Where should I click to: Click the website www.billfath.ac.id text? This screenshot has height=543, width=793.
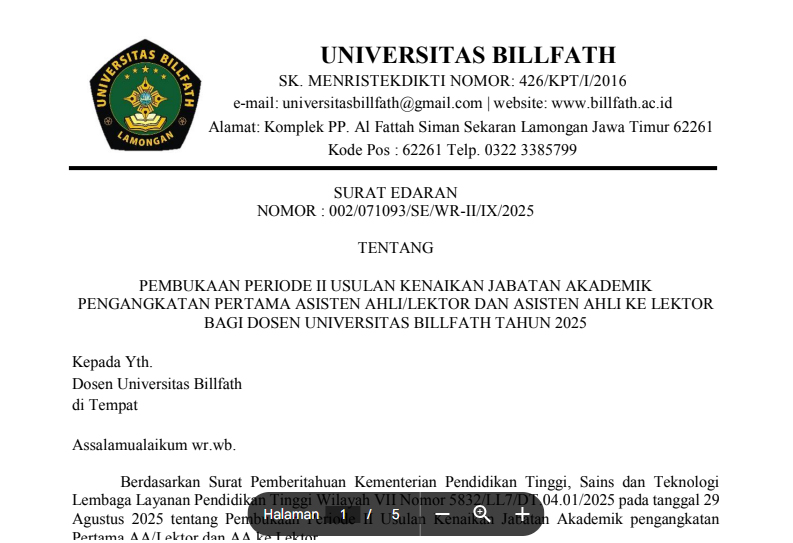tap(611, 103)
